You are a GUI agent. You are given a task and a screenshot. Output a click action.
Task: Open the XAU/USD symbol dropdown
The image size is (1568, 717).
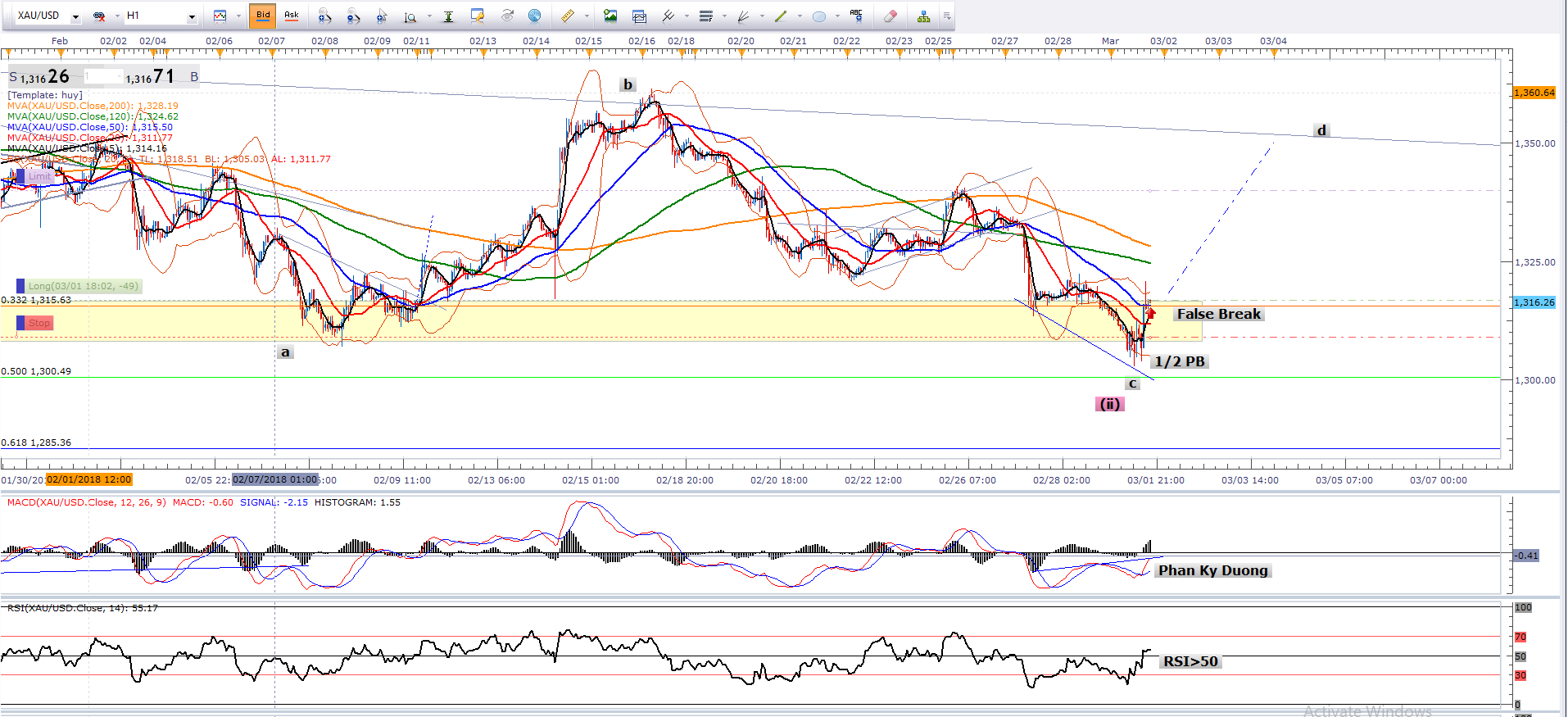point(75,16)
